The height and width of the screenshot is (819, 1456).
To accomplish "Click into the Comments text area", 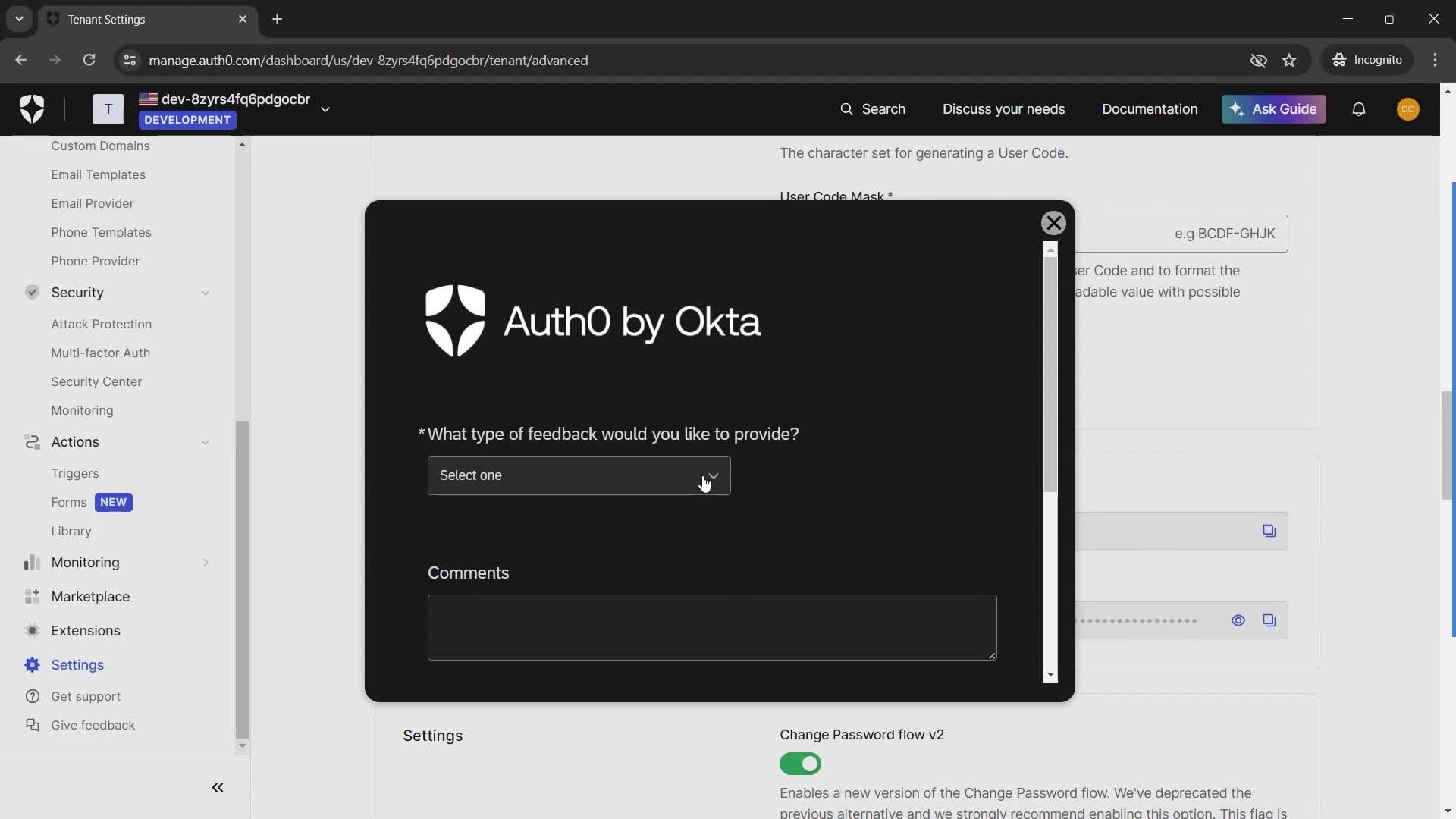I will coord(712,627).
